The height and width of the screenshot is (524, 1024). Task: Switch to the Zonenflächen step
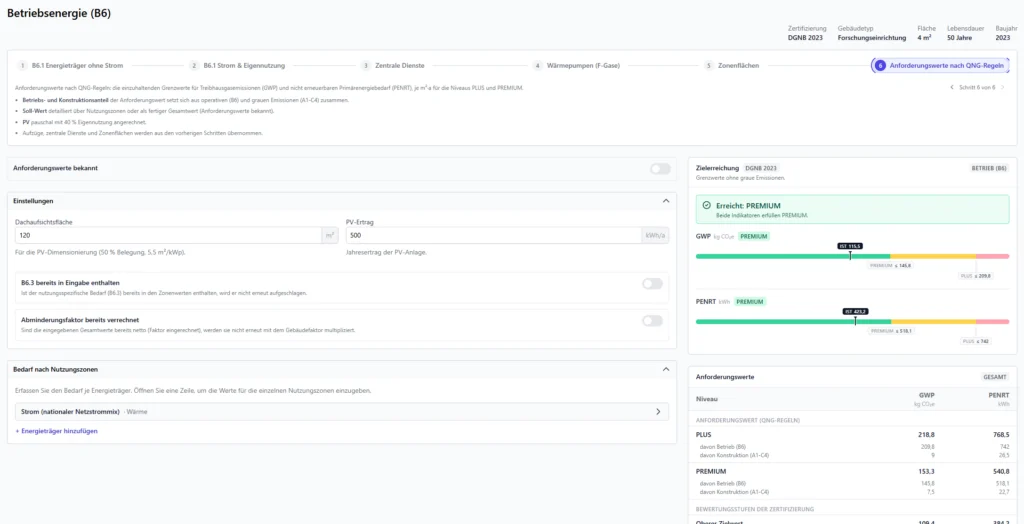[738, 66]
